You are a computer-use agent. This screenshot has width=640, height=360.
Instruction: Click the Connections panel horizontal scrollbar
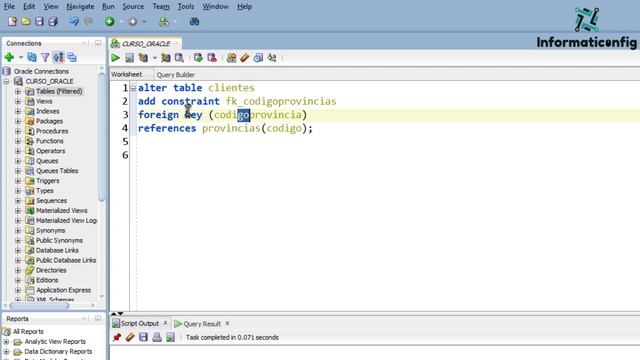(x=40, y=305)
